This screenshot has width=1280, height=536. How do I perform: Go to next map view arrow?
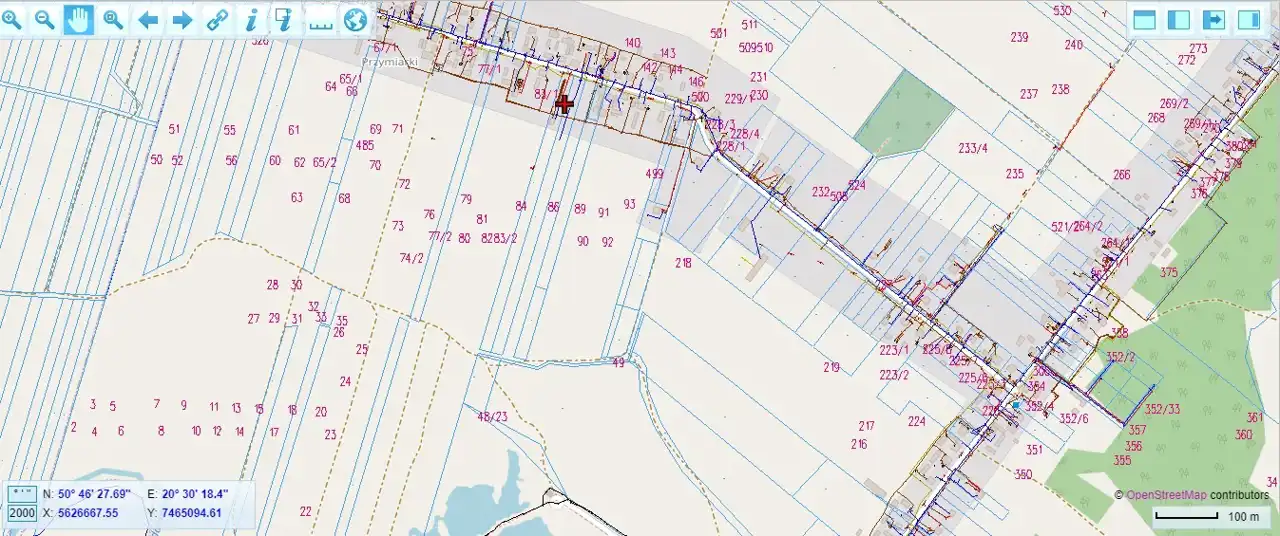pos(182,19)
